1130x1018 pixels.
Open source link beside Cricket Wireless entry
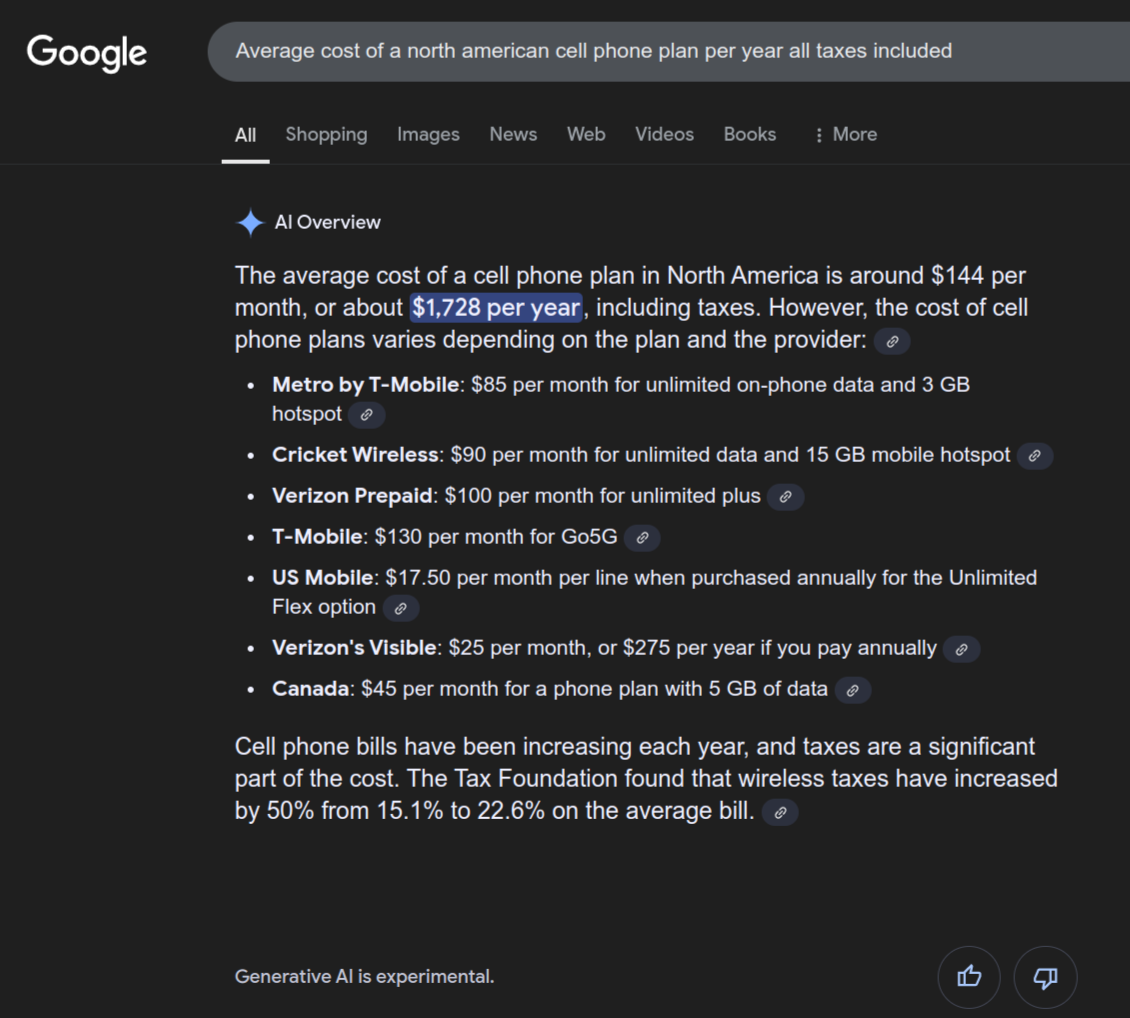pos(1035,456)
